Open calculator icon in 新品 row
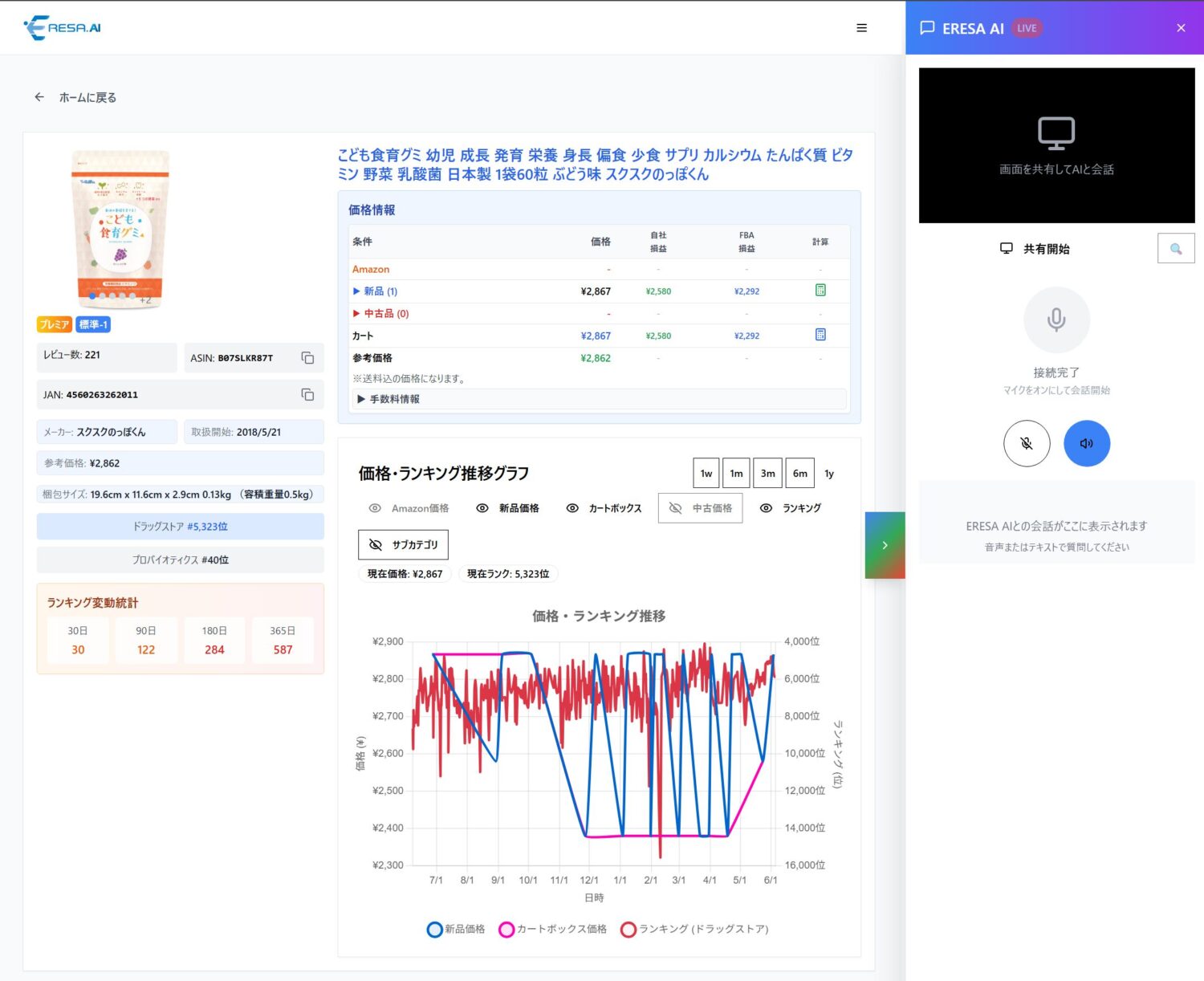 [x=820, y=290]
